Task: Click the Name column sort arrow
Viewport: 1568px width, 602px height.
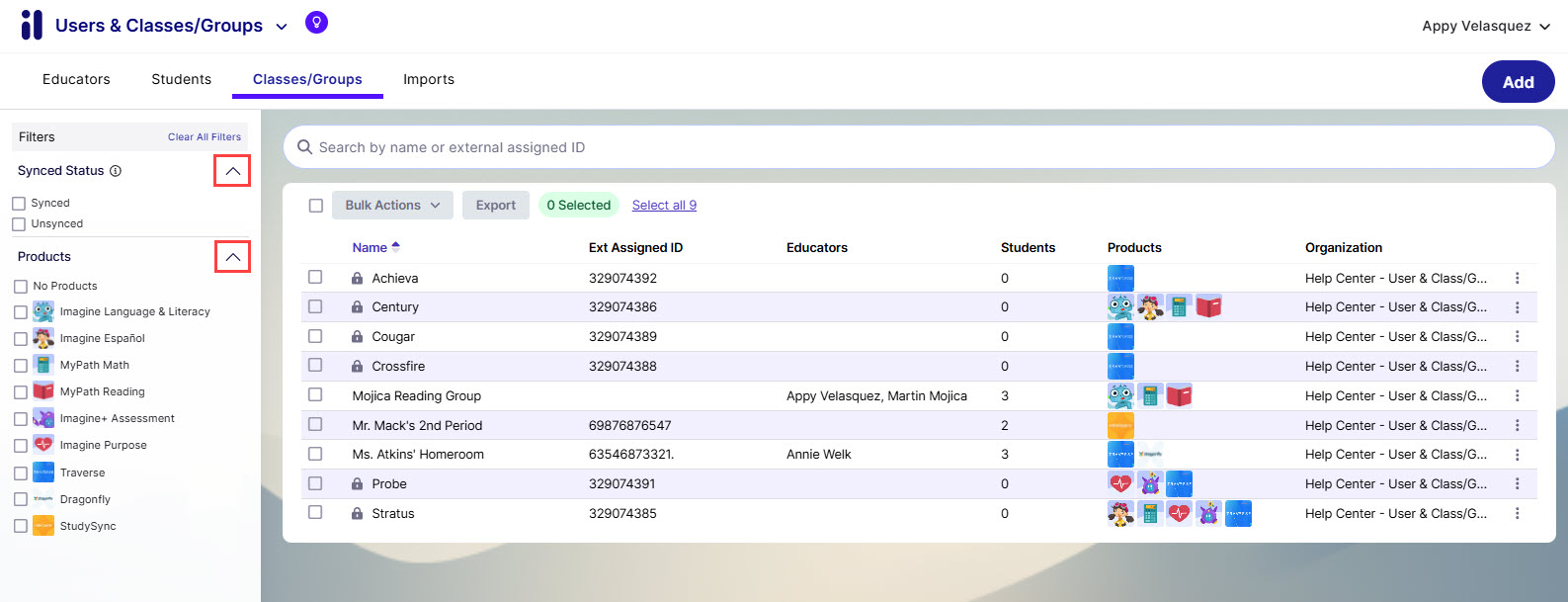Action: pos(396,247)
